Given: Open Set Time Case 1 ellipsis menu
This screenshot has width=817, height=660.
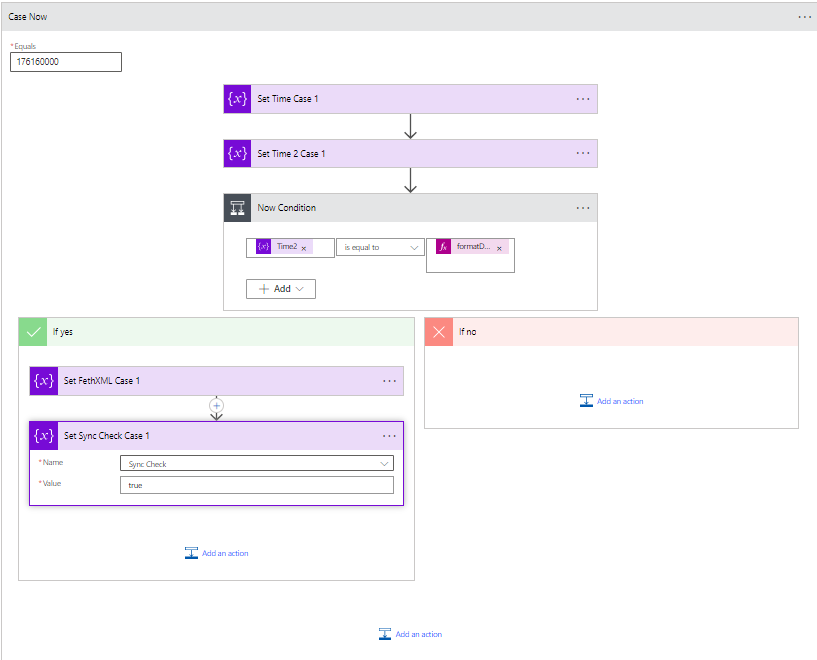Looking at the screenshot, I should [583, 99].
